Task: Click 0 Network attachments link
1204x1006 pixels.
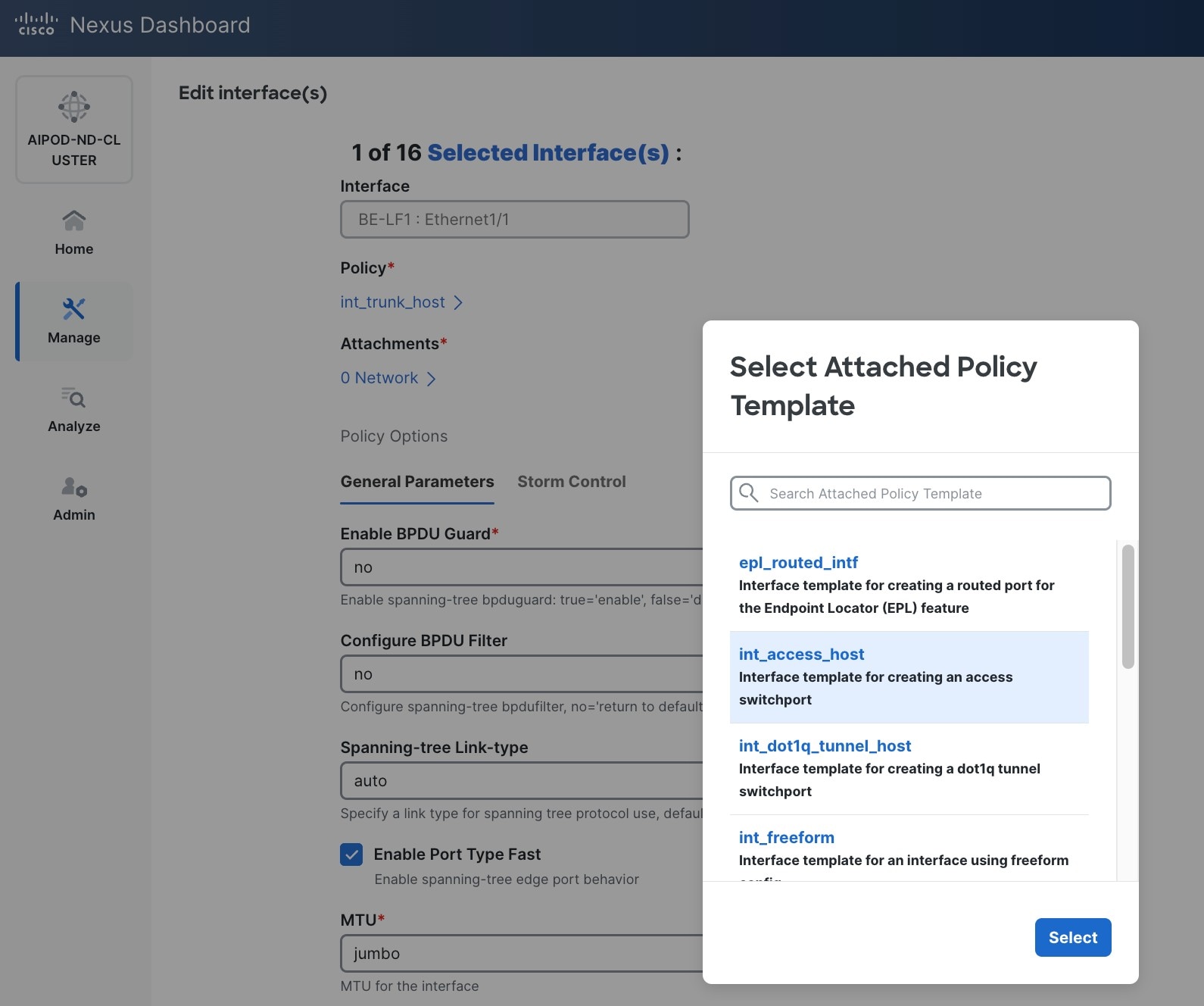Action: pyautogui.click(x=379, y=378)
